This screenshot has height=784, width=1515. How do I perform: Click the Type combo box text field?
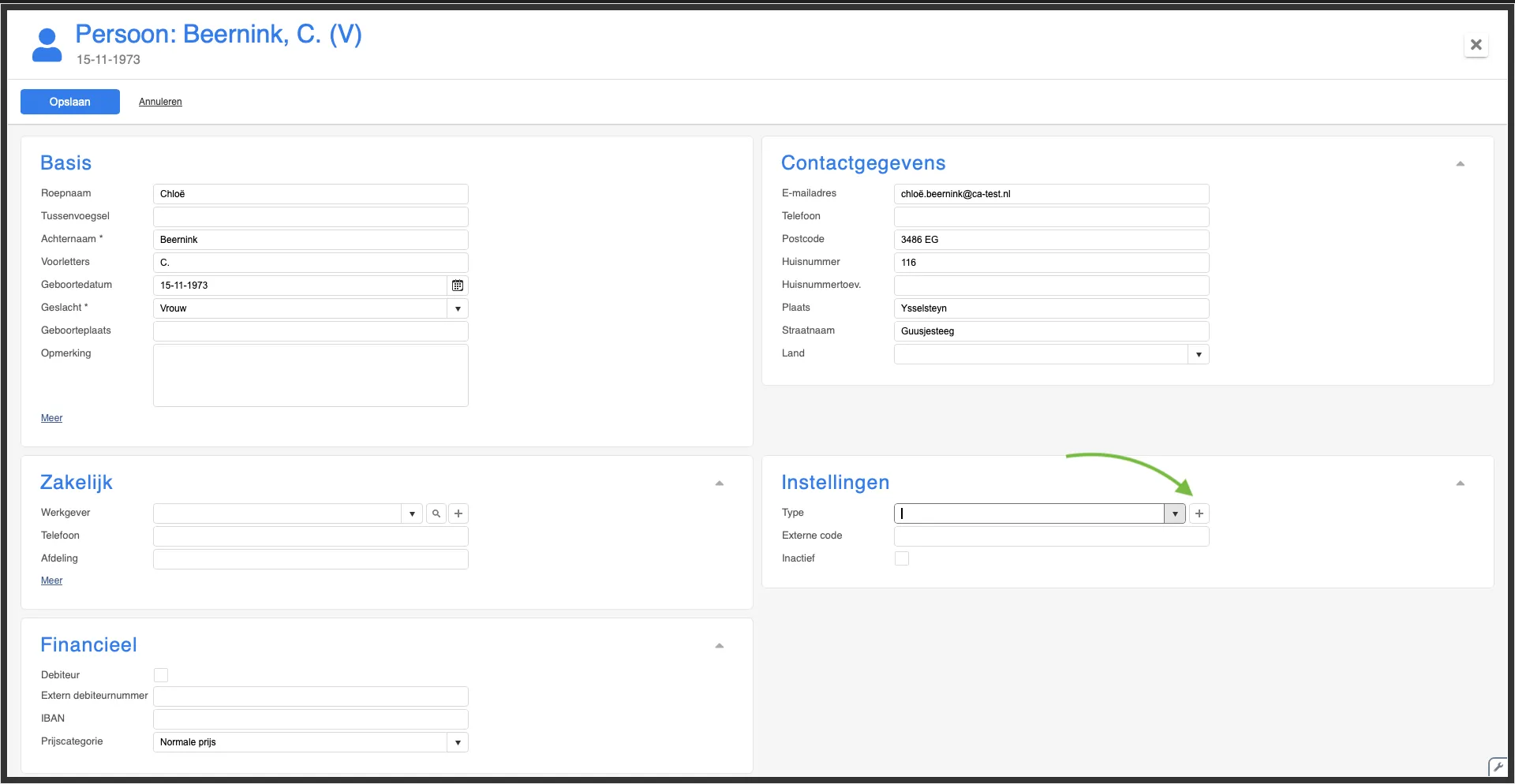pyautogui.click(x=1029, y=513)
